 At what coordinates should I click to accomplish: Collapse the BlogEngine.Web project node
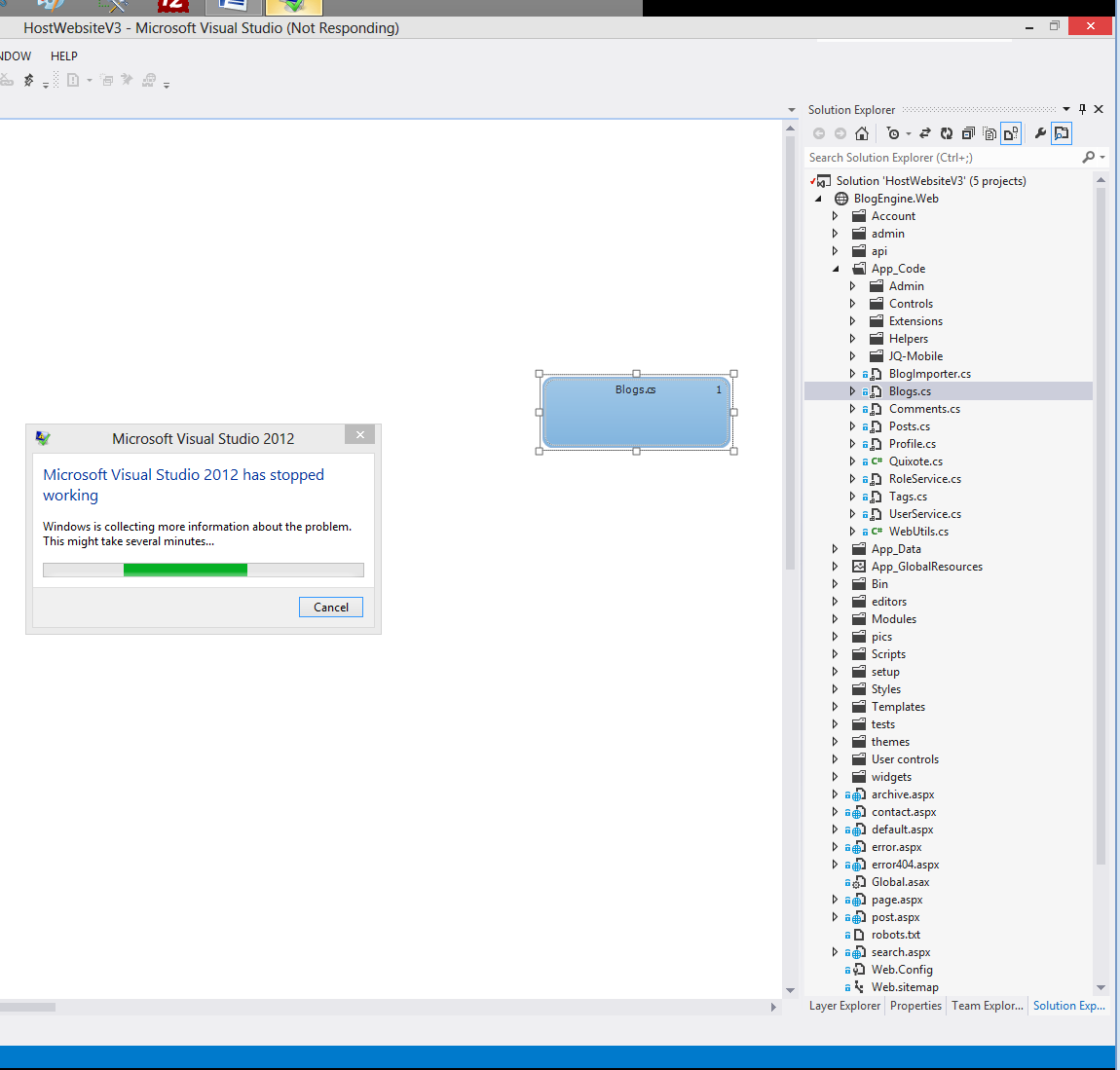pos(818,199)
